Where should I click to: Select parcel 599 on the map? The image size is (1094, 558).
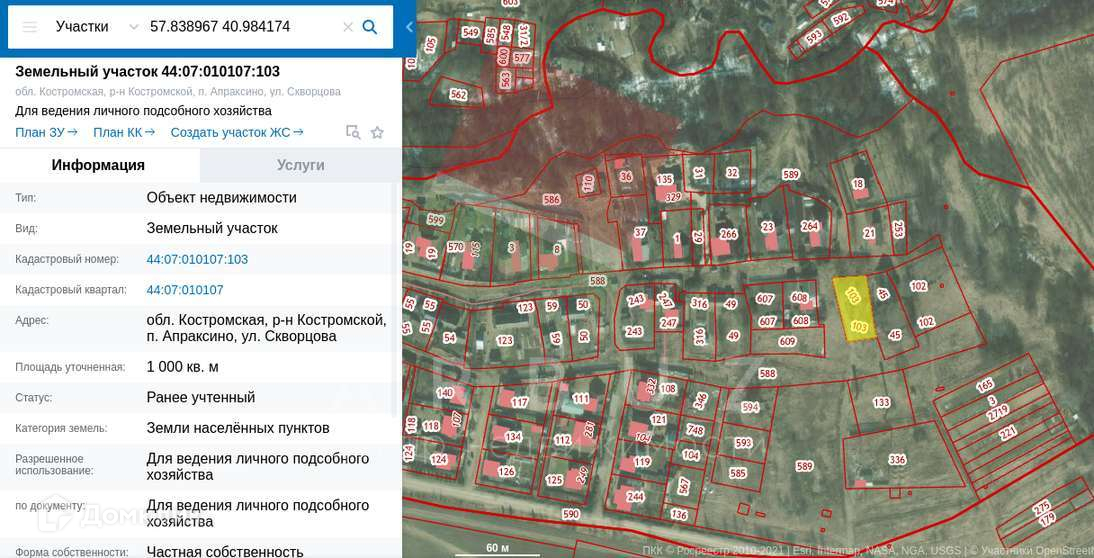click(x=435, y=220)
